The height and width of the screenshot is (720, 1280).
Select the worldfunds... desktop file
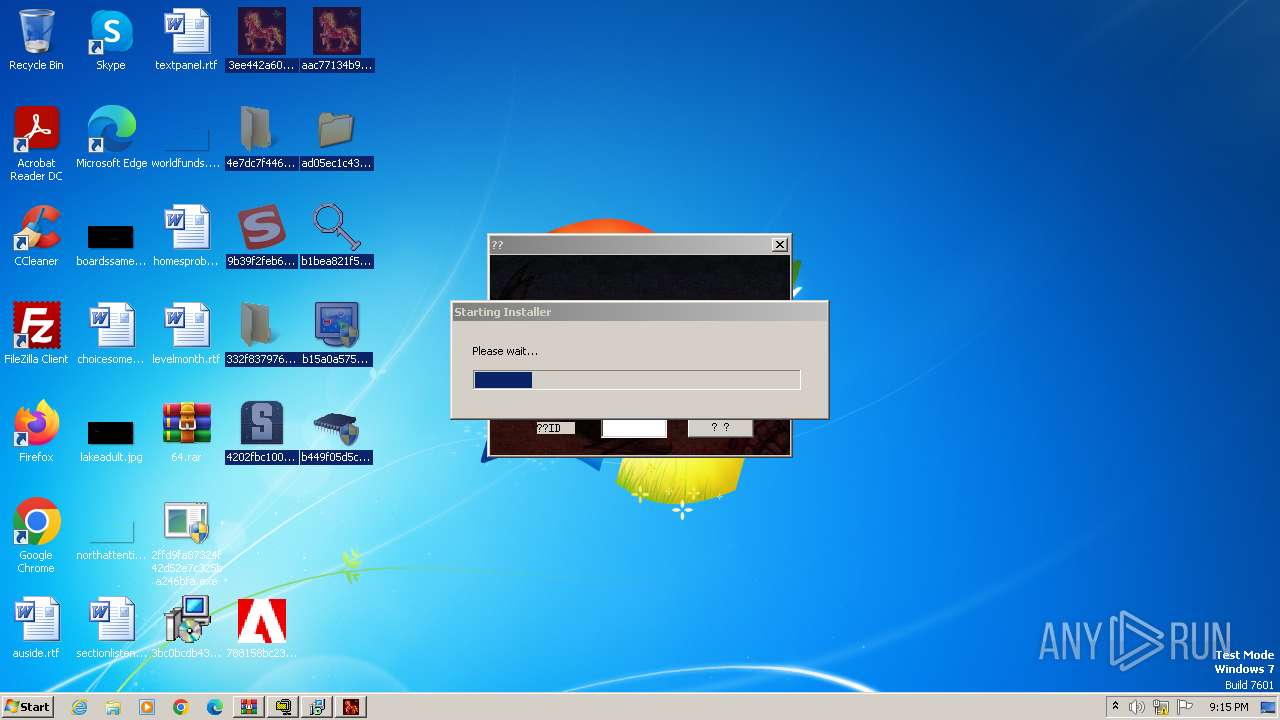click(186, 146)
